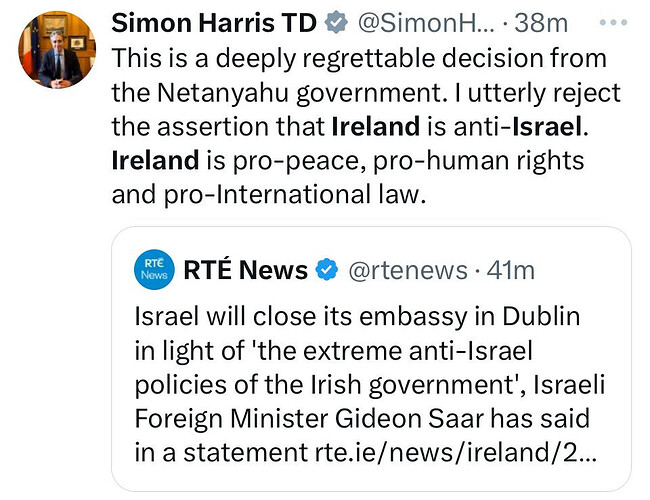The height and width of the screenshot is (500, 650).
Task: Open the RTÉ News account name
Action: click(x=243, y=269)
